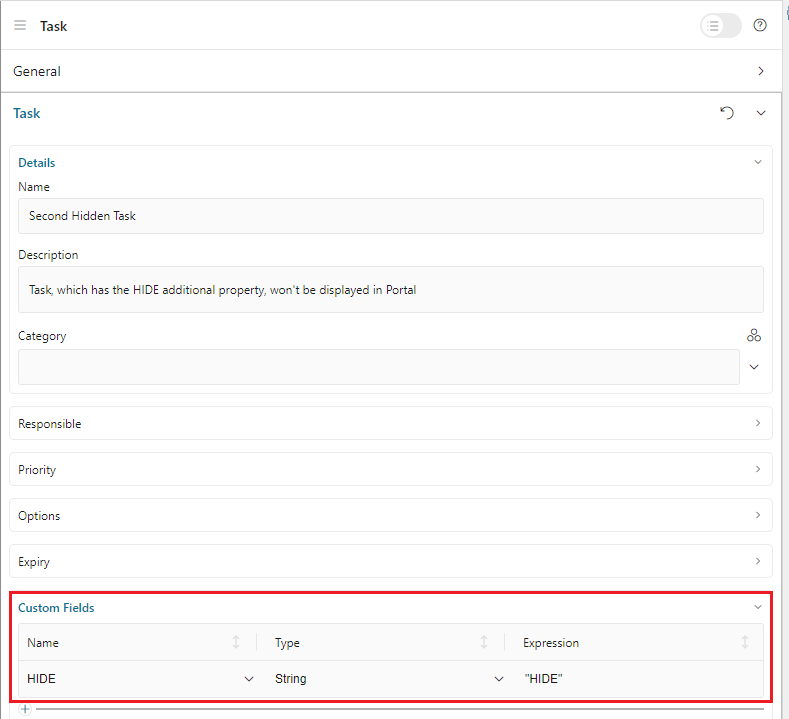This screenshot has width=789, height=719.
Task: Open the Category chooser icon
Action: pyautogui.click(x=754, y=336)
